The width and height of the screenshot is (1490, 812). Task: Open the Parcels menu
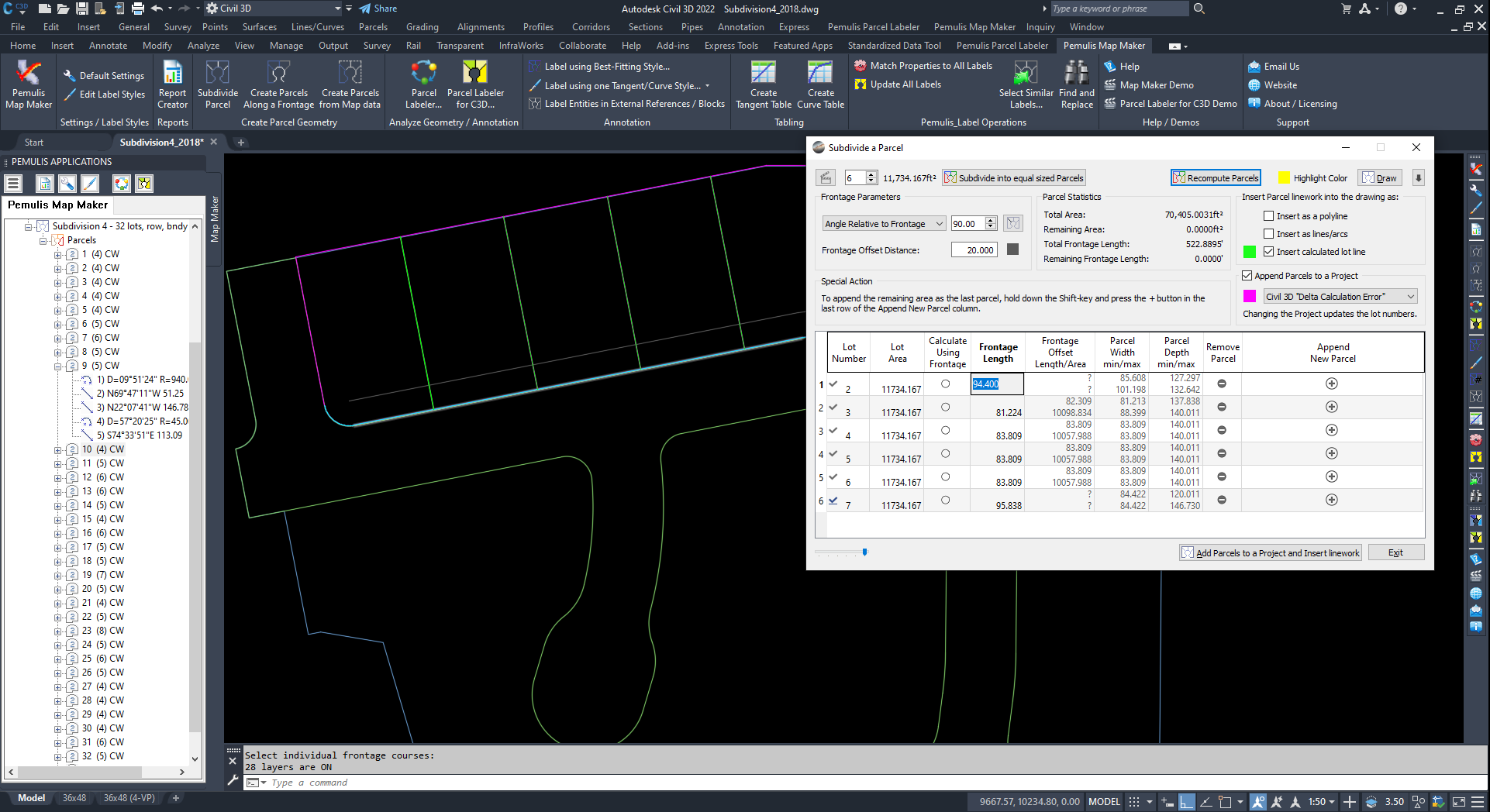(x=373, y=27)
